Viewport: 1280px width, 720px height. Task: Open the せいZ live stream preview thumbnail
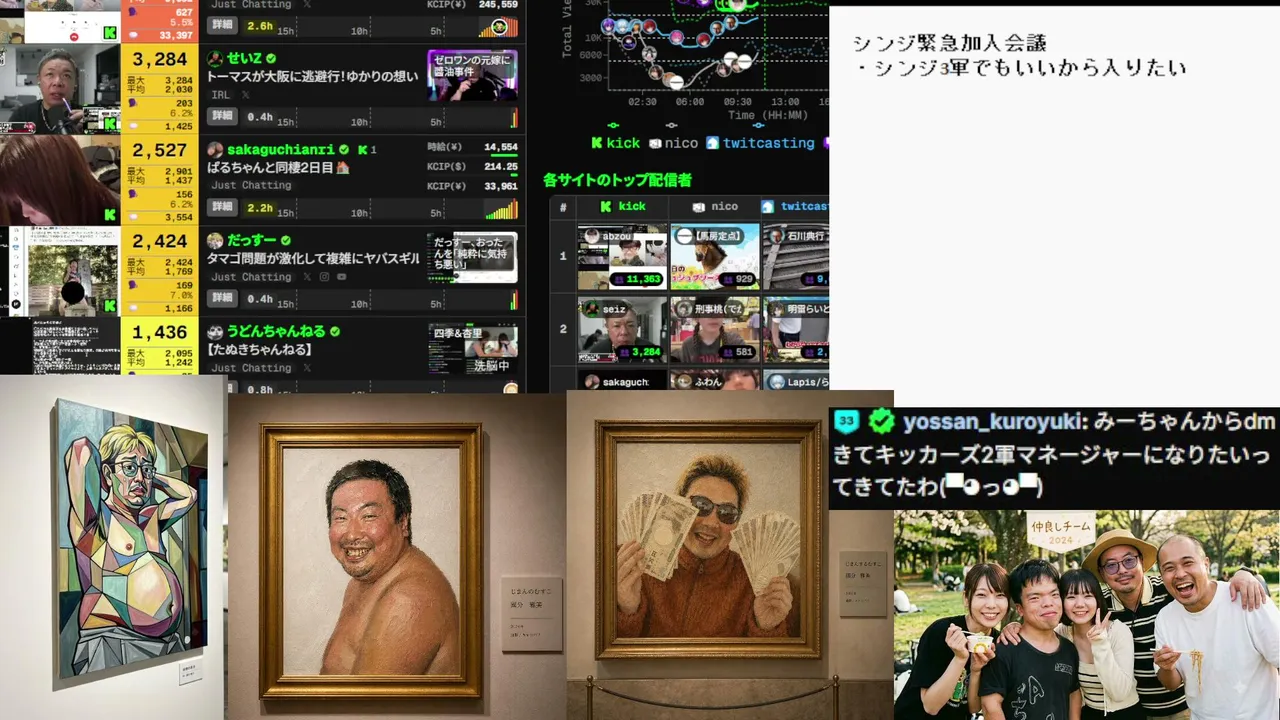pos(60,89)
